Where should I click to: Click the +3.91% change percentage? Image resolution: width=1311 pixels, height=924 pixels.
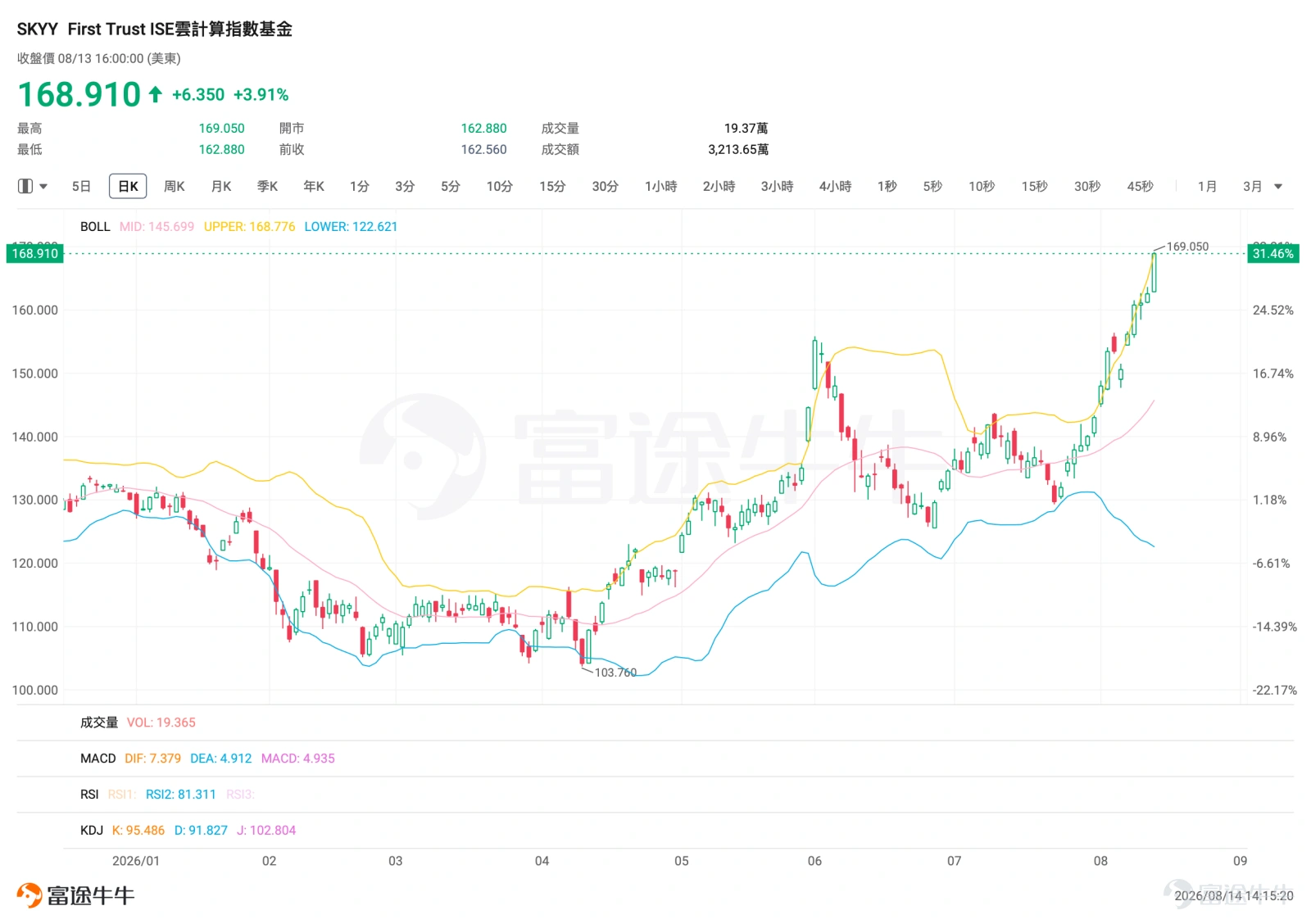(x=261, y=95)
